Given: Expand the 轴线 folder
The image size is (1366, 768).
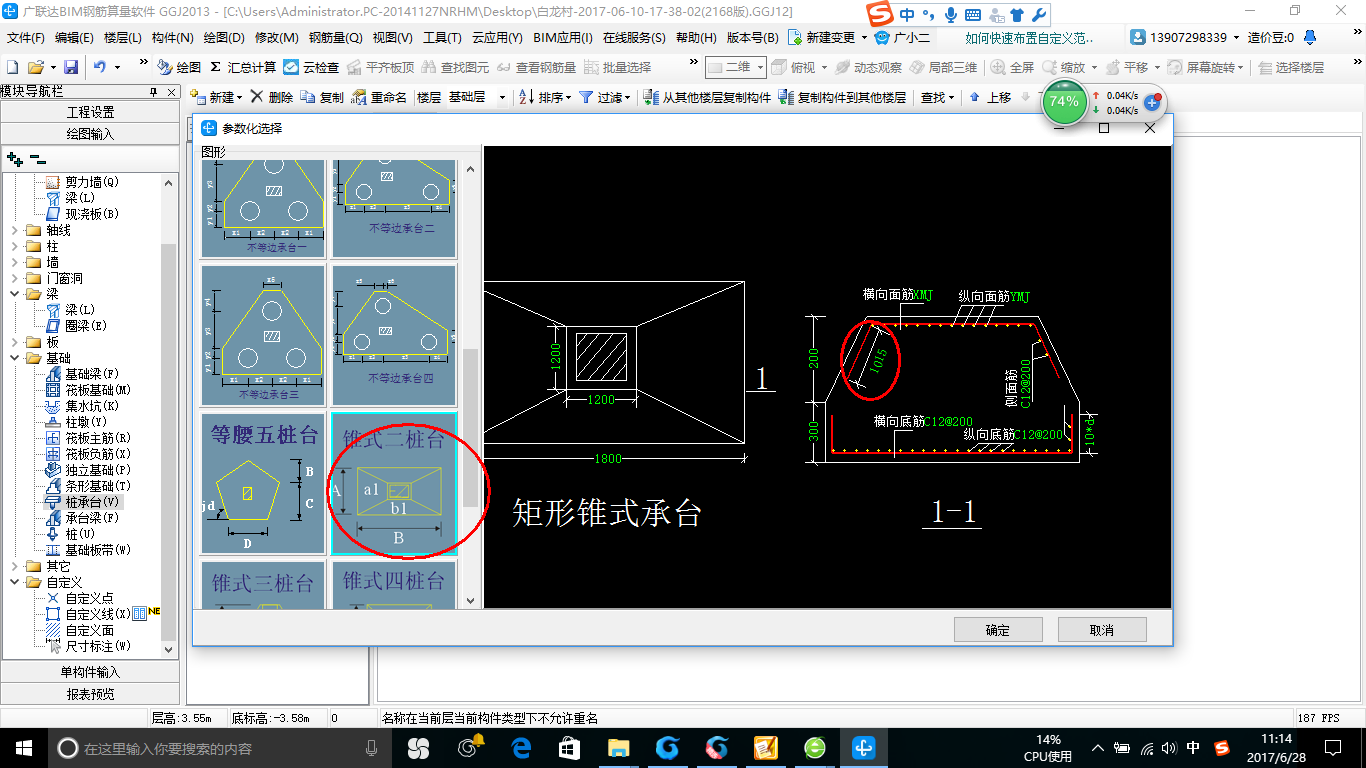Looking at the screenshot, I should click(x=15, y=230).
